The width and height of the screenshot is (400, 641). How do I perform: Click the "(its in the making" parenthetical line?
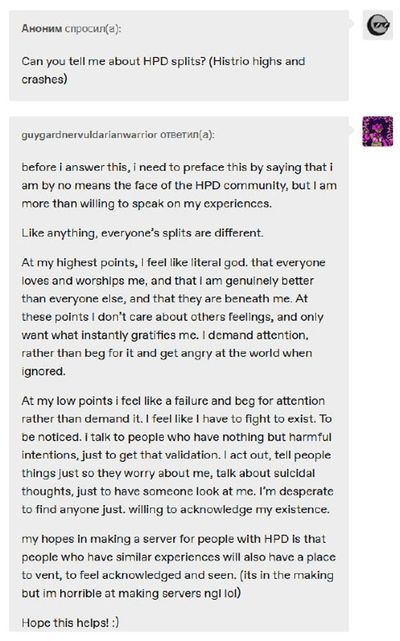pyautogui.click(x=287, y=575)
